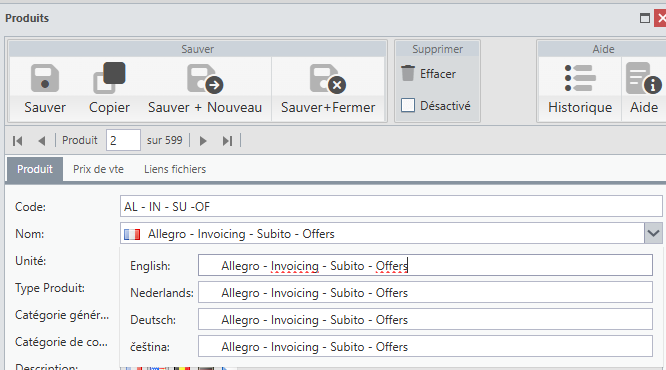Go to next product record
Viewport: 666px width, 370px height.
(x=203, y=141)
